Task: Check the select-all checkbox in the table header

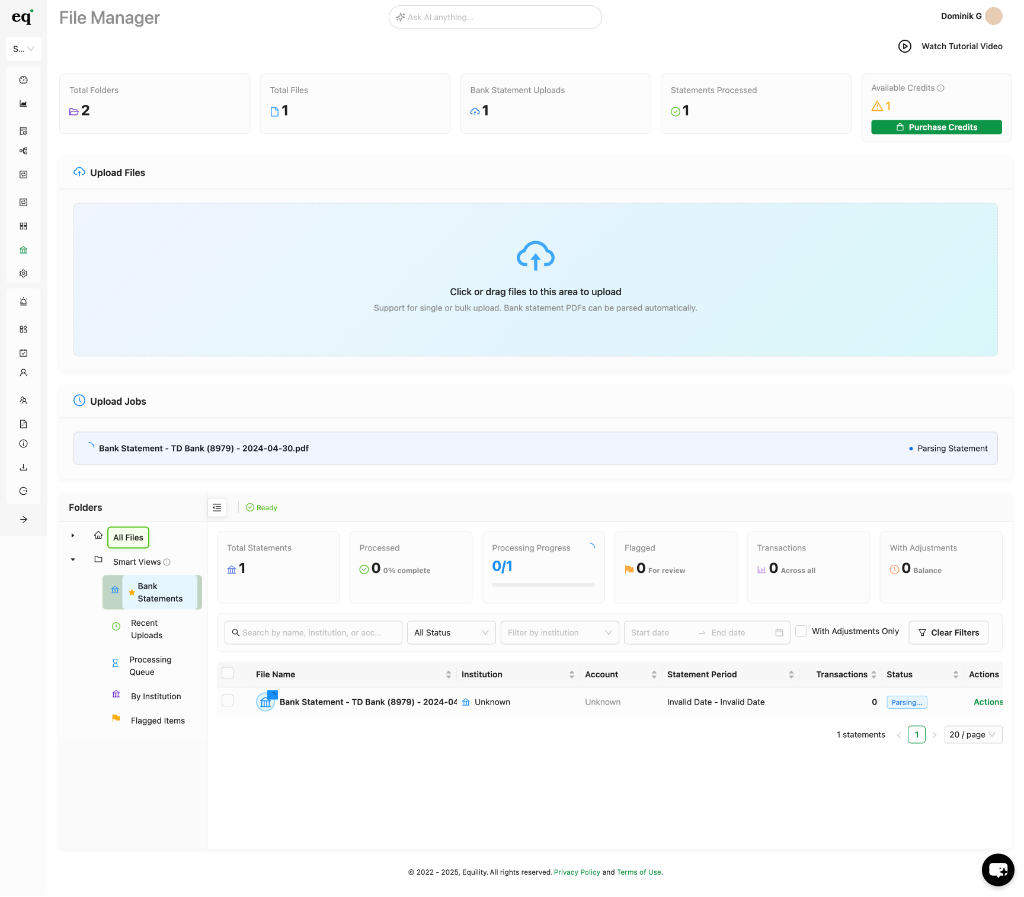Action: click(x=228, y=673)
